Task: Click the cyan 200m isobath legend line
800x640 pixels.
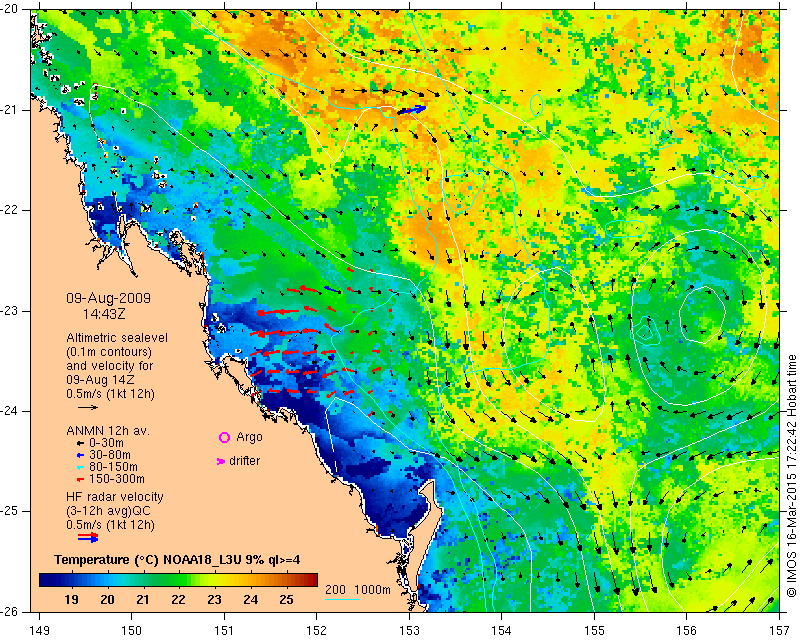Action: coord(342,599)
